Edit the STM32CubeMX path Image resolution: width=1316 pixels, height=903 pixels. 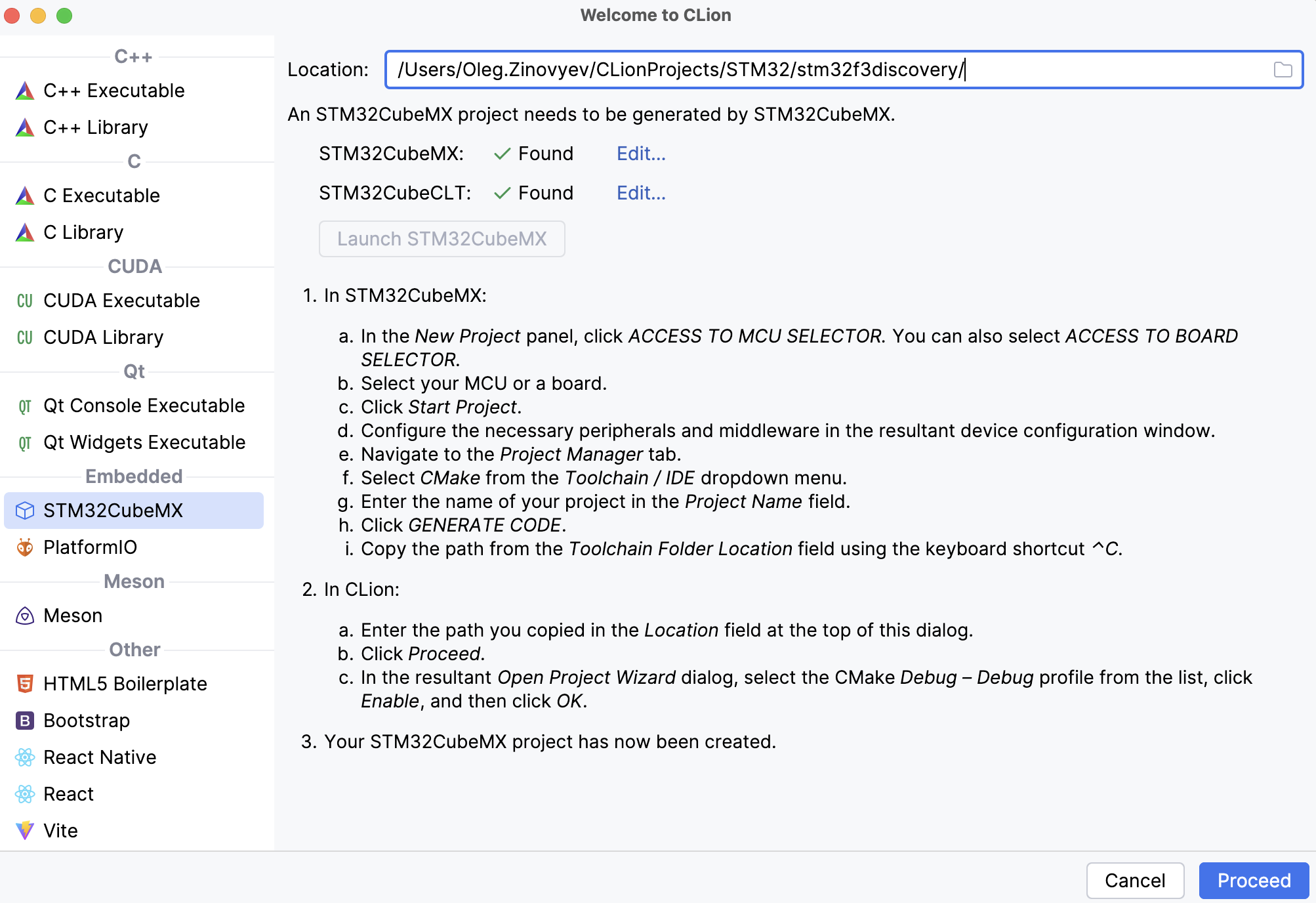(x=641, y=154)
